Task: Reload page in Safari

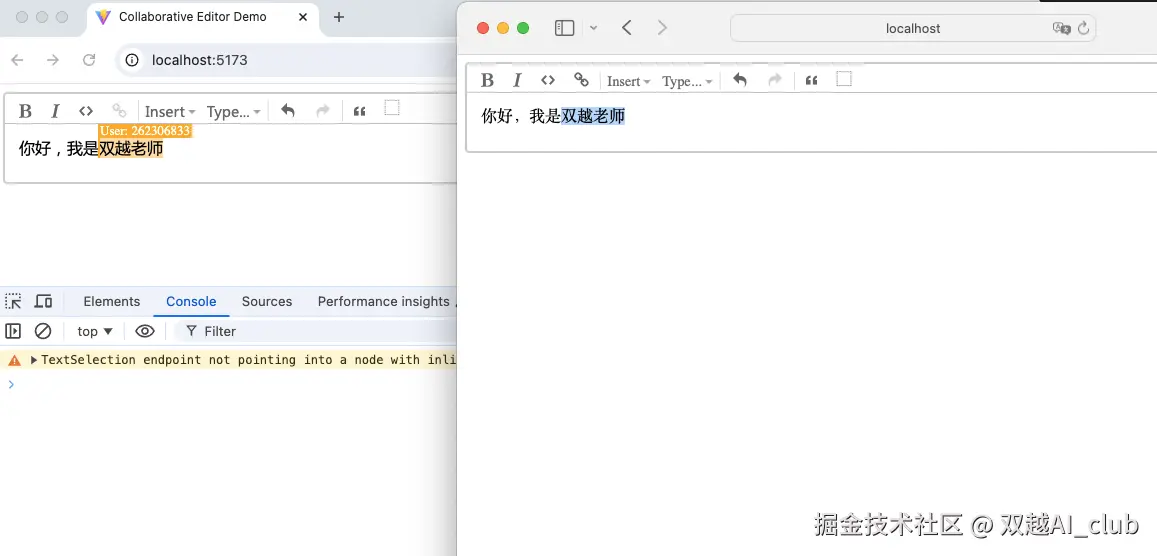Action: 1084,28
